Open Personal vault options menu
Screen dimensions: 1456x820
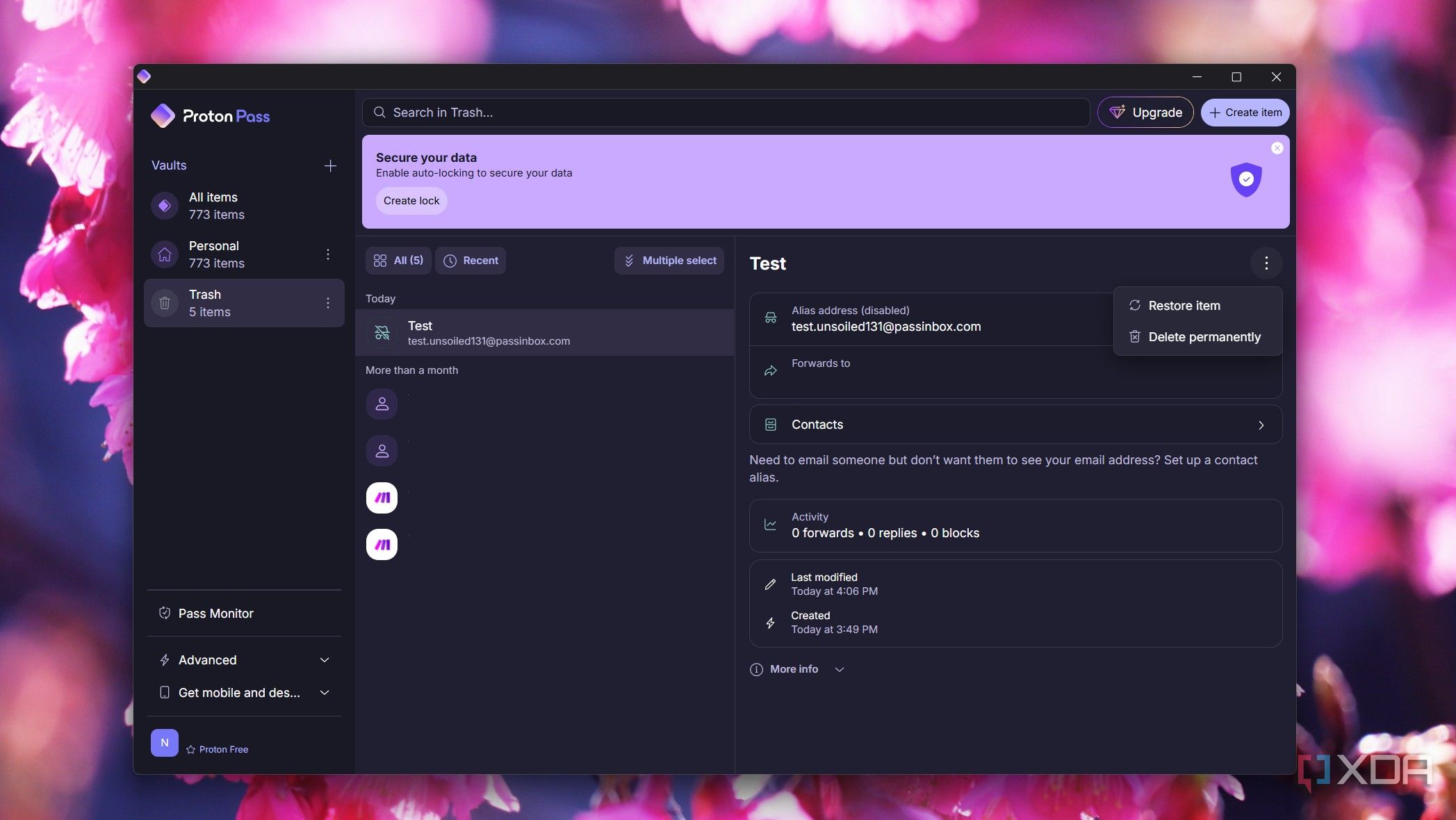coord(328,254)
